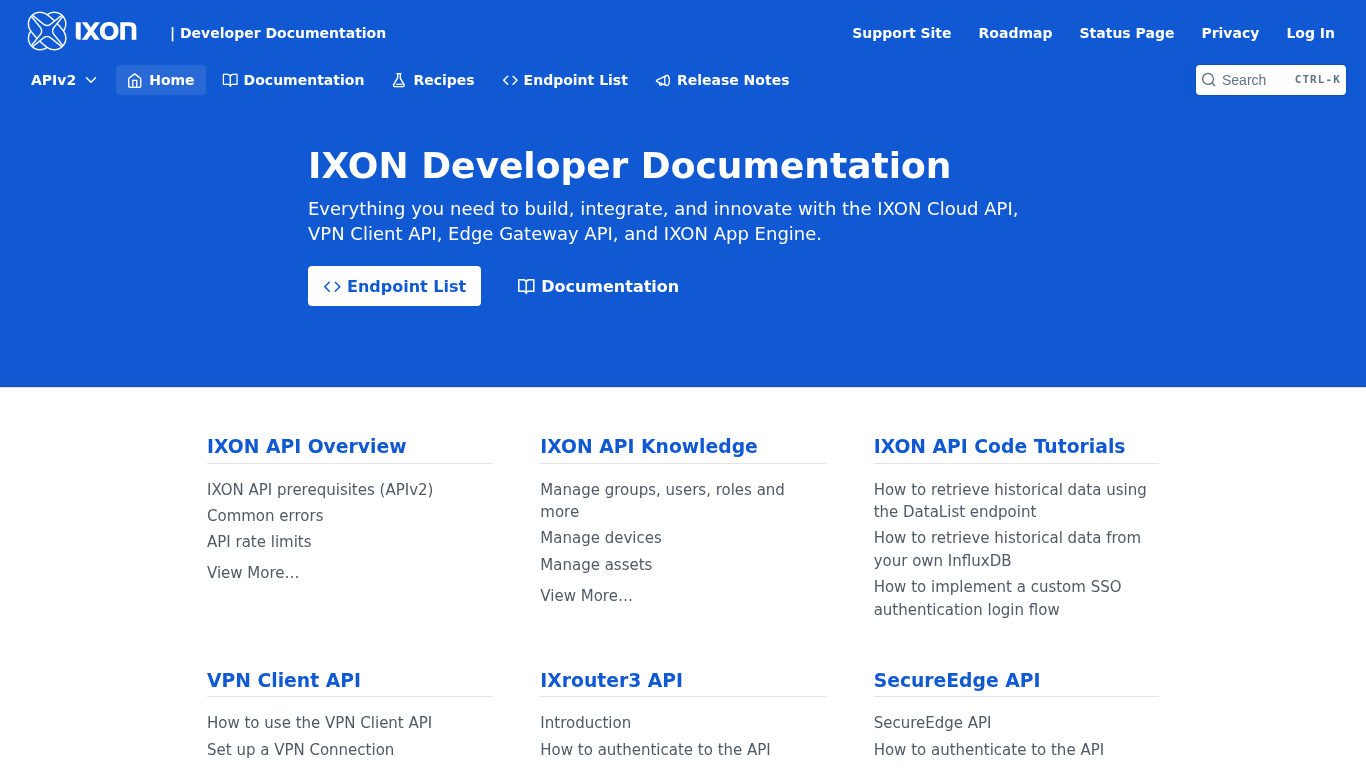Viewport: 1366px width, 768px height.
Task: Open the IXrouter3 API heading link
Action: coord(611,680)
